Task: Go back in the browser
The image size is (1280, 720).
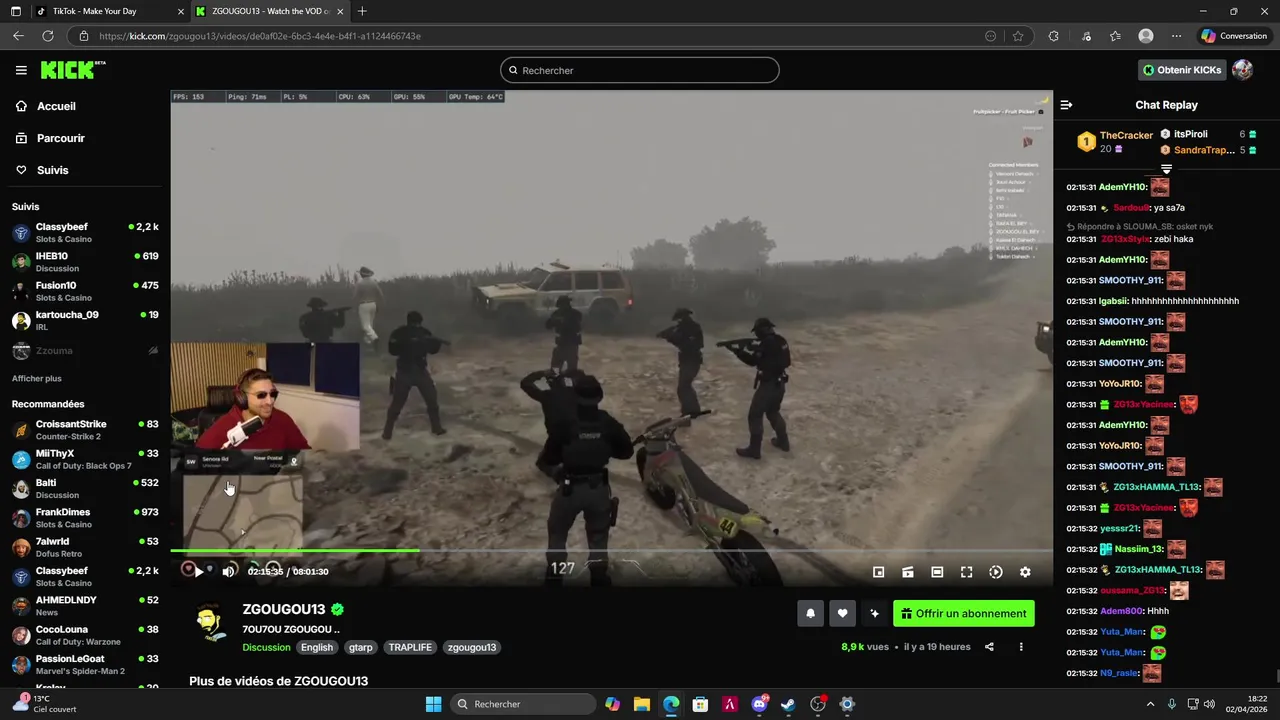Action: pyautogui.click(x=18, y=36)
